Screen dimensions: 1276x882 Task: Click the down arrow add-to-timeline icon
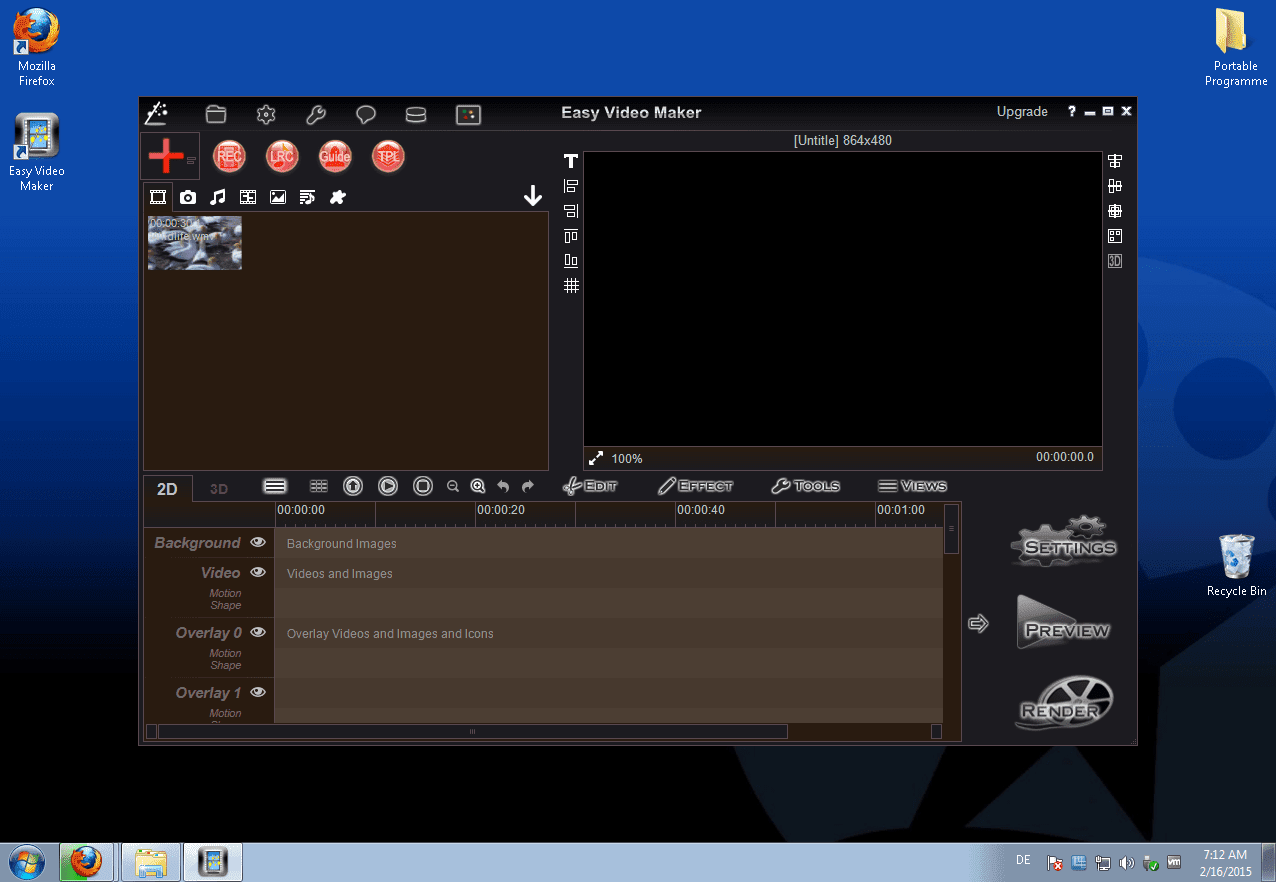pyautogui.click(x=533, y=196)
